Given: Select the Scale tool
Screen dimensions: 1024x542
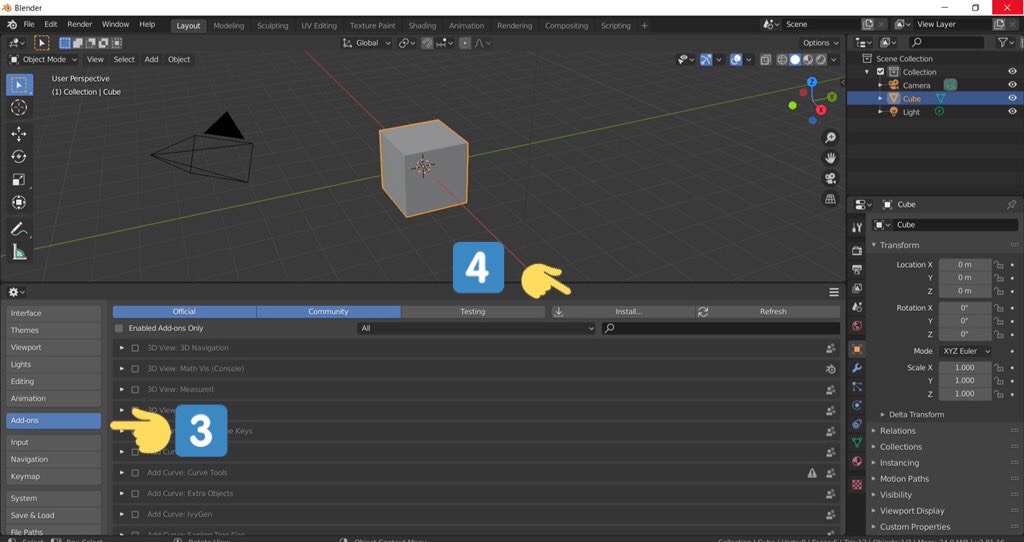Looking at the screenshot, I should click(x=19, y=180).
